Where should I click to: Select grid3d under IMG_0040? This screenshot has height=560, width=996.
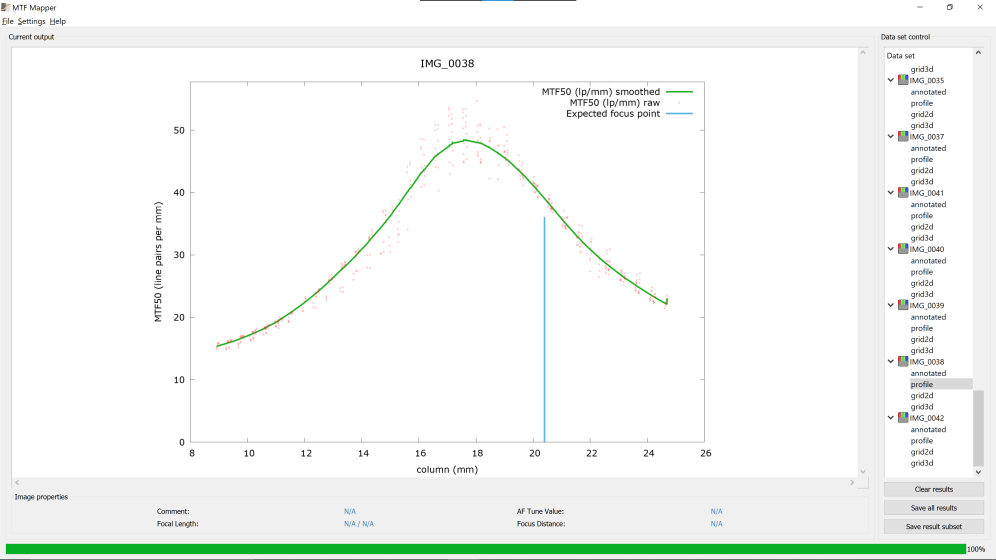[922, 295]
